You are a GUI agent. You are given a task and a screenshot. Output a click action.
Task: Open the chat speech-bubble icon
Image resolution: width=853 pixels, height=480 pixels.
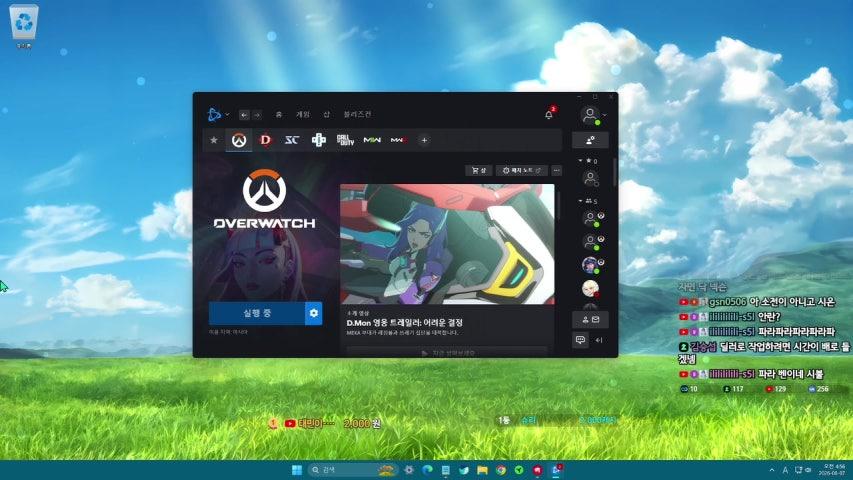coord(580,340)
